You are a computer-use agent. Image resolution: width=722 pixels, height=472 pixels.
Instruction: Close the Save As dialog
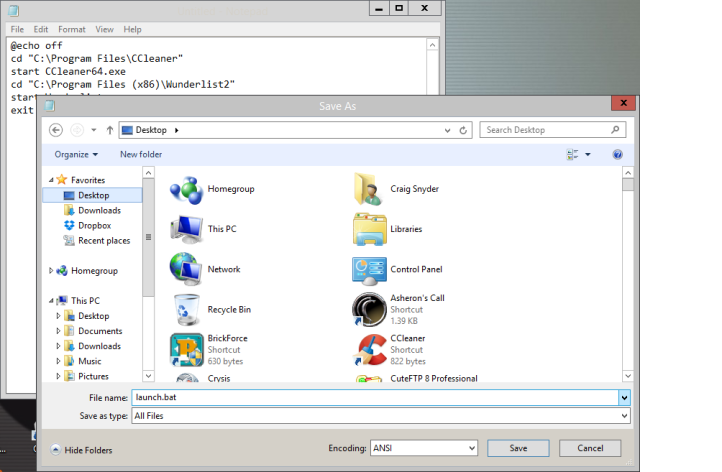pyautogui.click(x=623, y=103)
